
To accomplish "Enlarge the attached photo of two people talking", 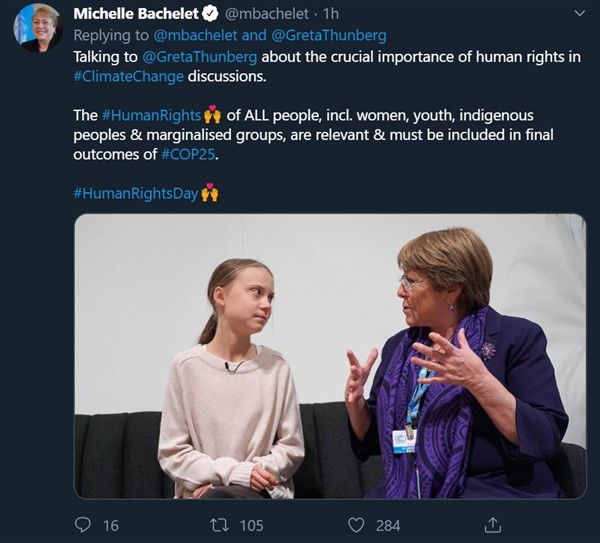I will [330, 356].
